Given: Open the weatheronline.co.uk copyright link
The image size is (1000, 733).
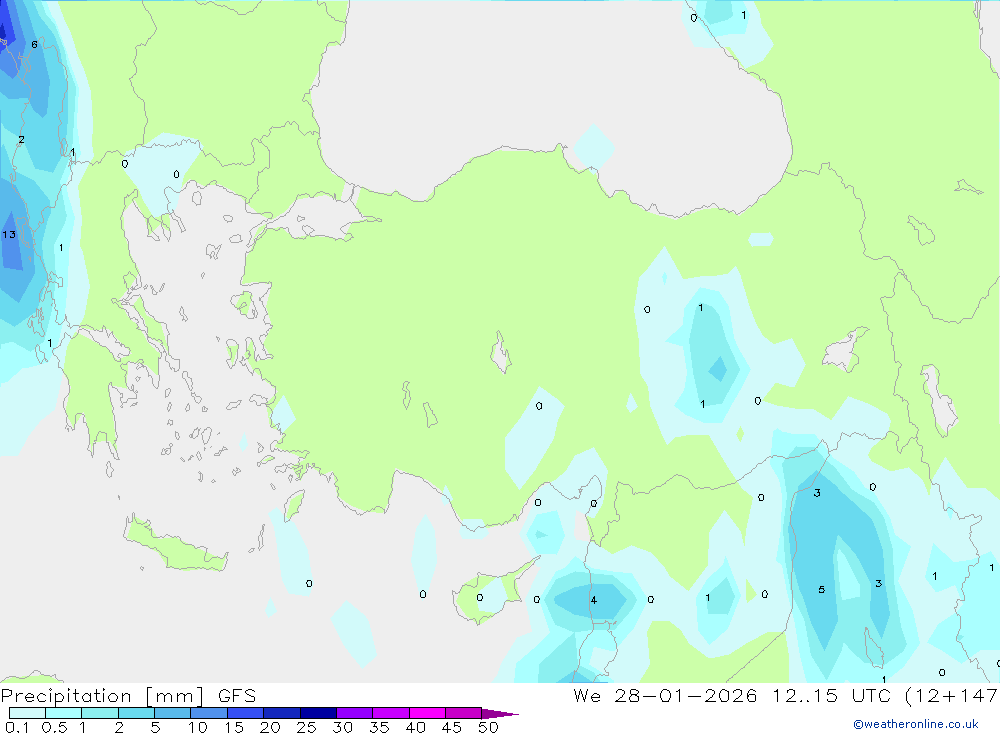Looking at the screenshot, I should pos(916,724).
